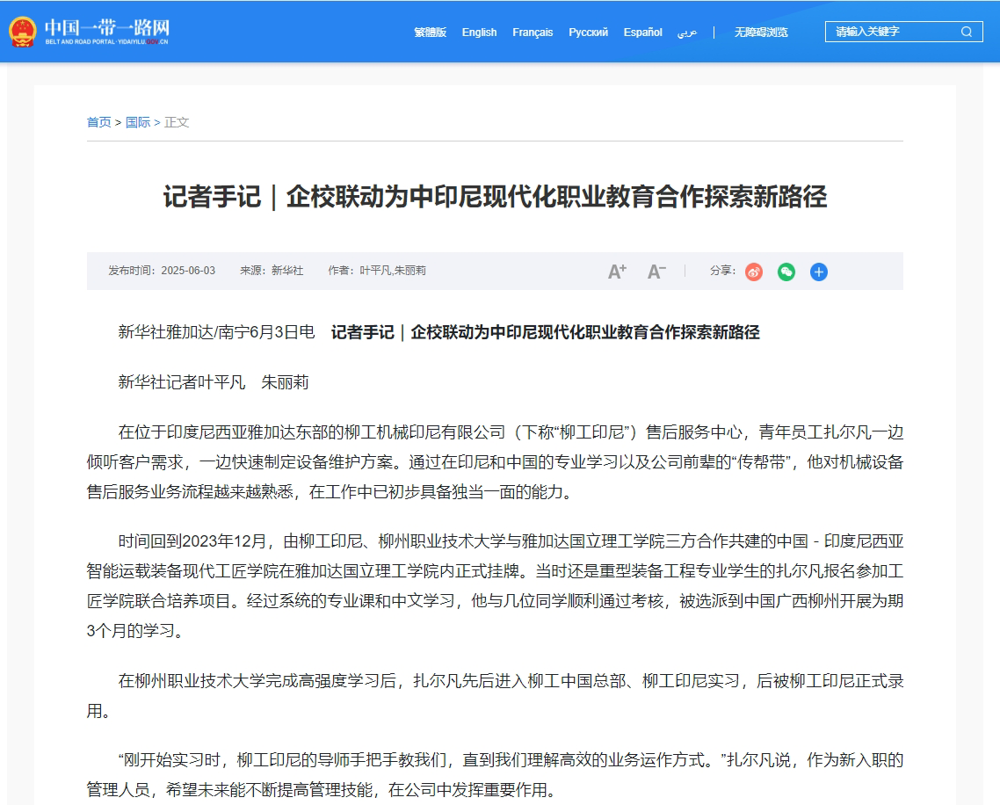Viewport: 1000px width, 805px height.
Task: Open the Belt and Road portal homepage logo
Action: (x=105, y=30)
